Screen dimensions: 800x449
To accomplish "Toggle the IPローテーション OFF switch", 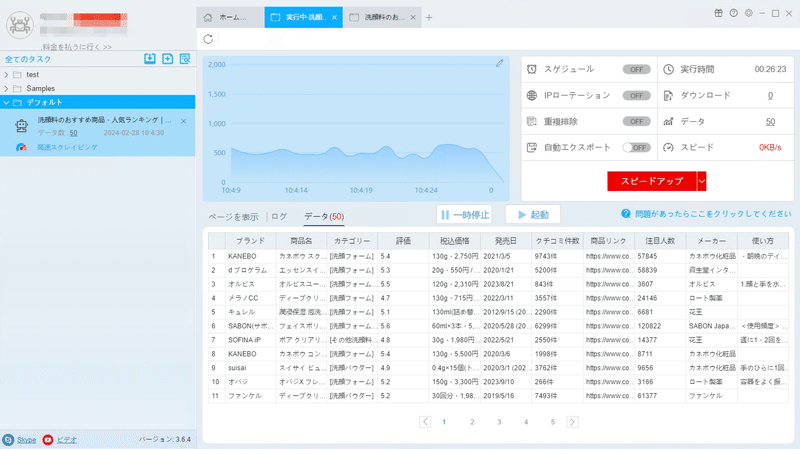I will [x=636, y=95].
